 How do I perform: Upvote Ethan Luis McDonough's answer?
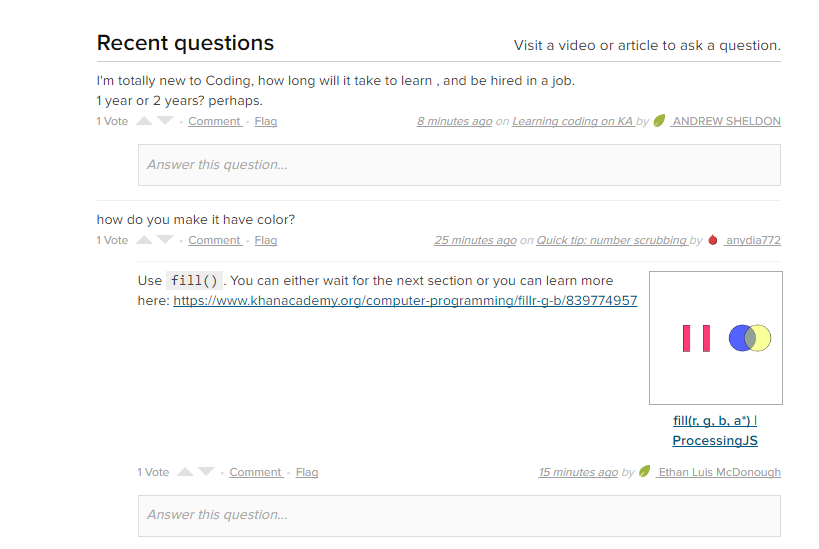tap(185, 472)
